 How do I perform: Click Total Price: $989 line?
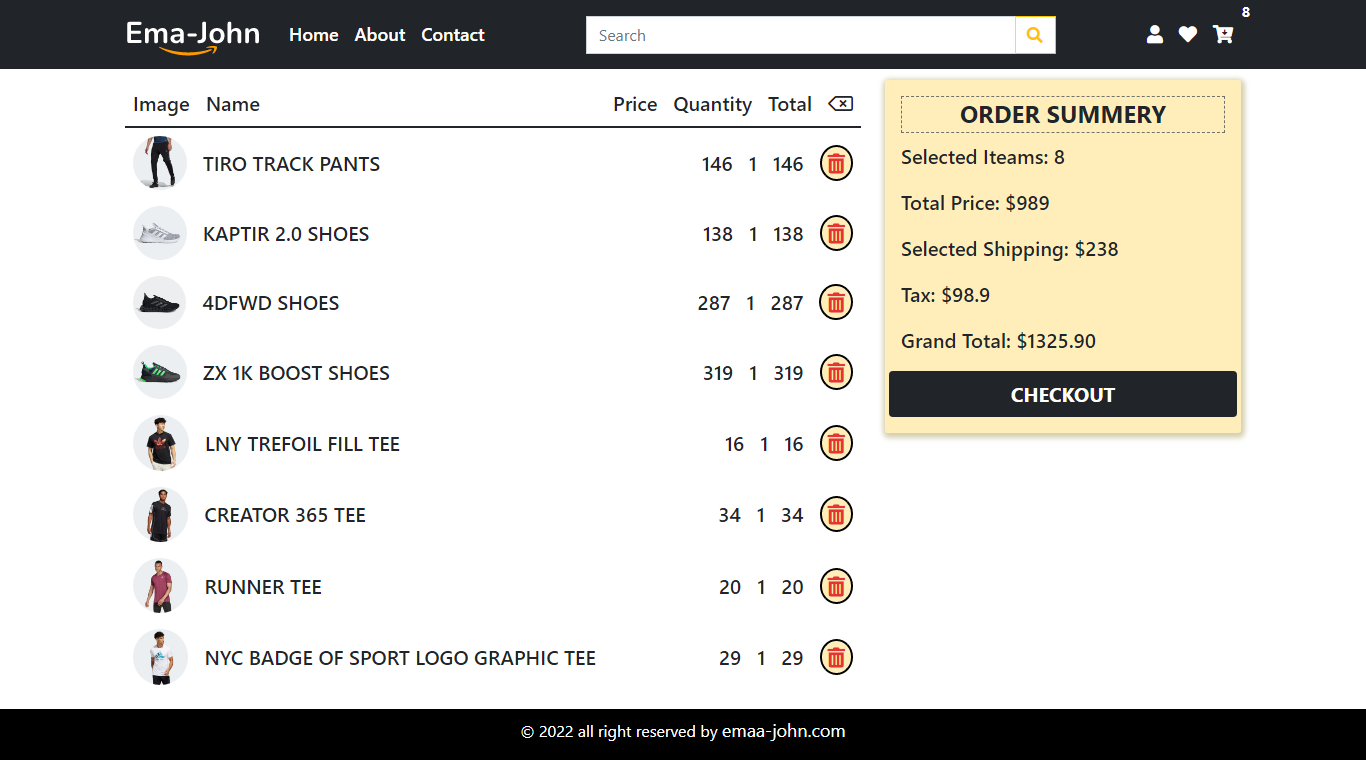975,203
